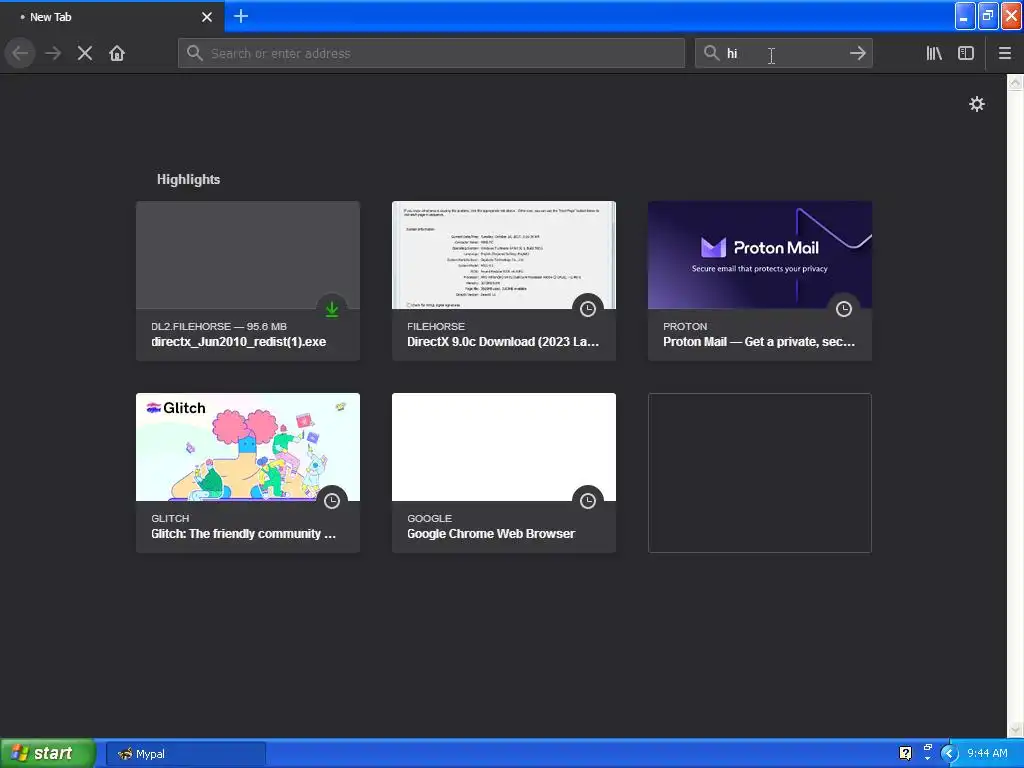Click DirectX 9.0c Download (2023 La... title
1024x768 pixels.
[503, 342]
